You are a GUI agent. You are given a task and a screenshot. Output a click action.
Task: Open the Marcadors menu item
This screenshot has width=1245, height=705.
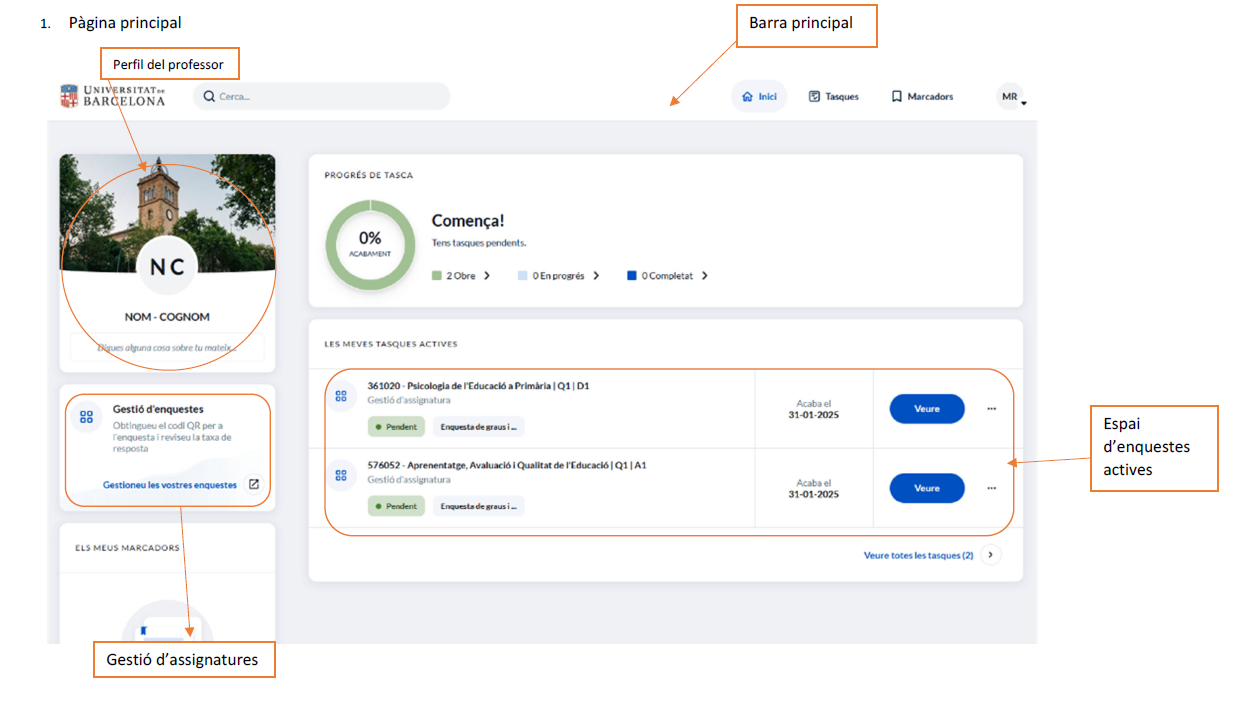[x=922, y=97]
